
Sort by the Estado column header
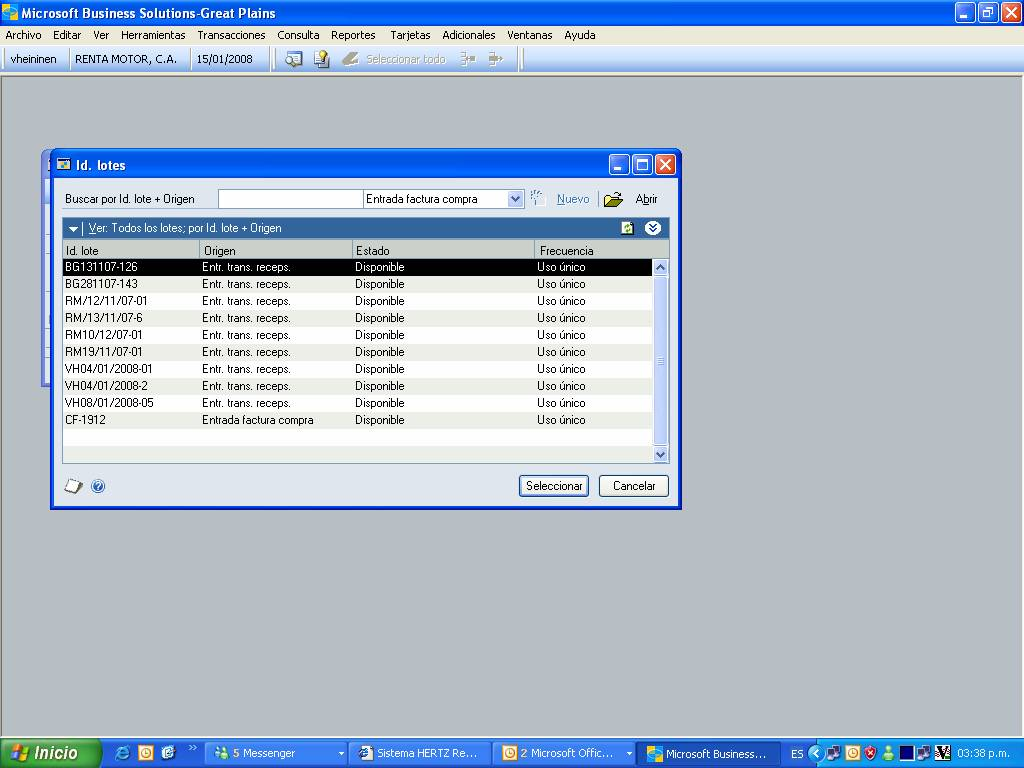443,251
